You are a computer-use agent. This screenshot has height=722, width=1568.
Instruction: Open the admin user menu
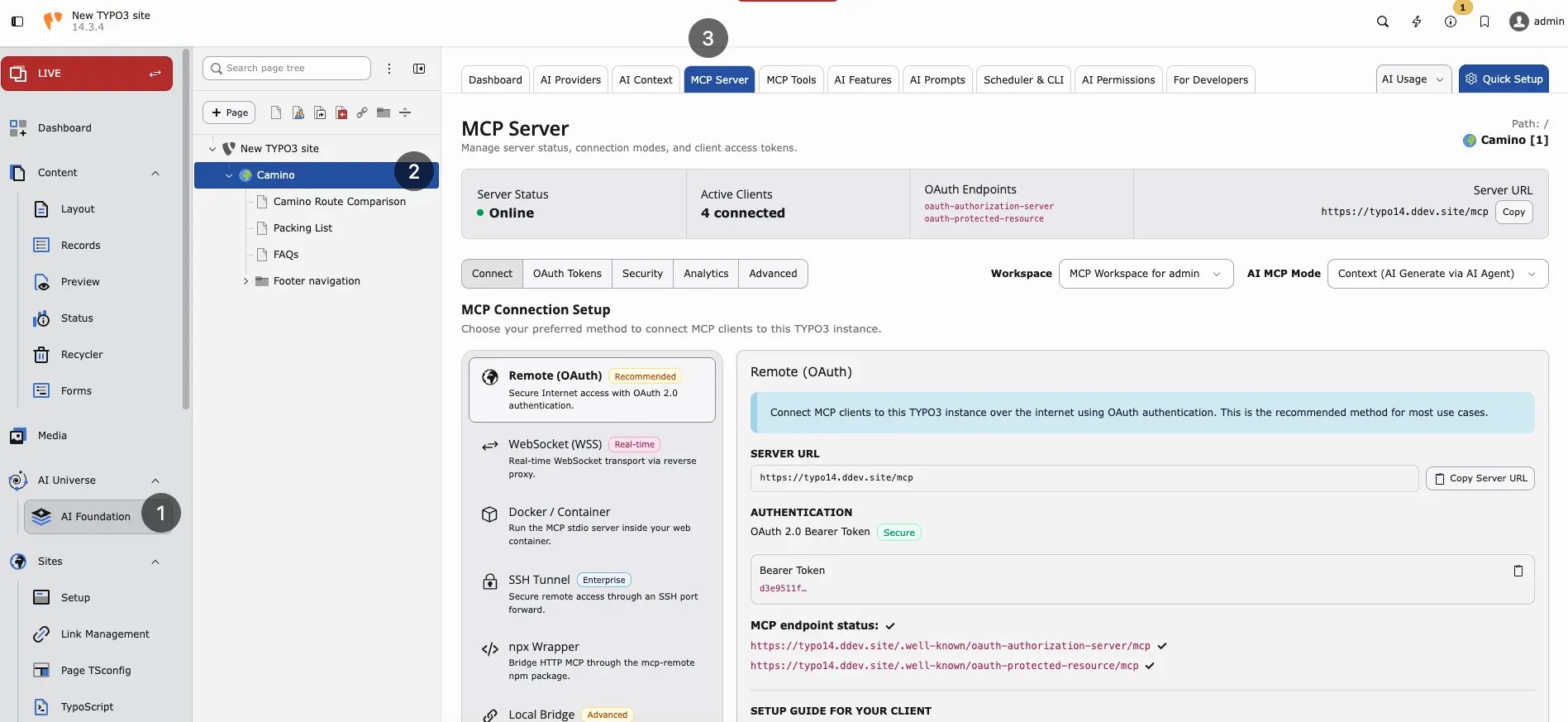coord(1537,22)
